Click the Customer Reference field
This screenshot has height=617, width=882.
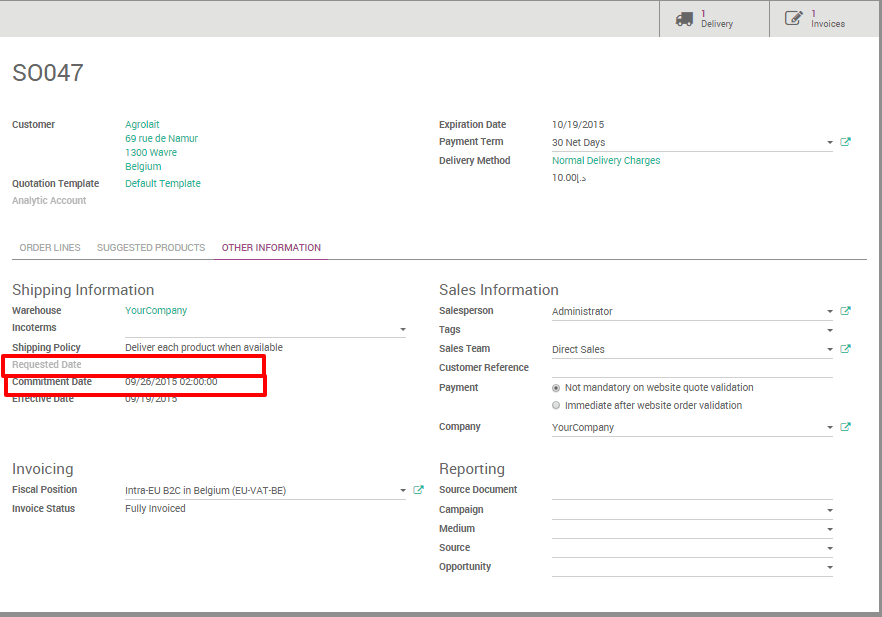point(690,367)
